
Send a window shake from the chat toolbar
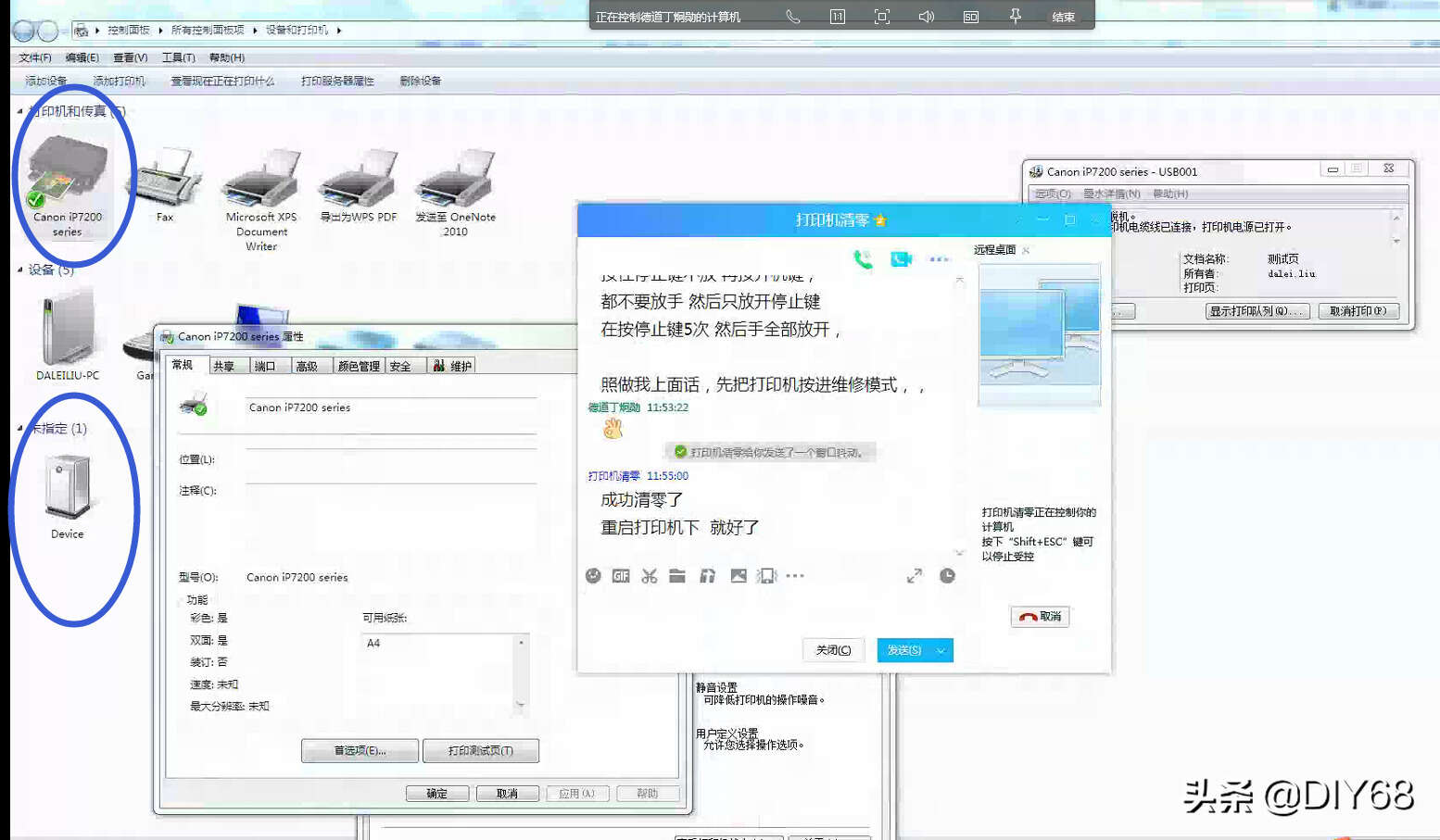pyautogui.click(x=766, y=576)
